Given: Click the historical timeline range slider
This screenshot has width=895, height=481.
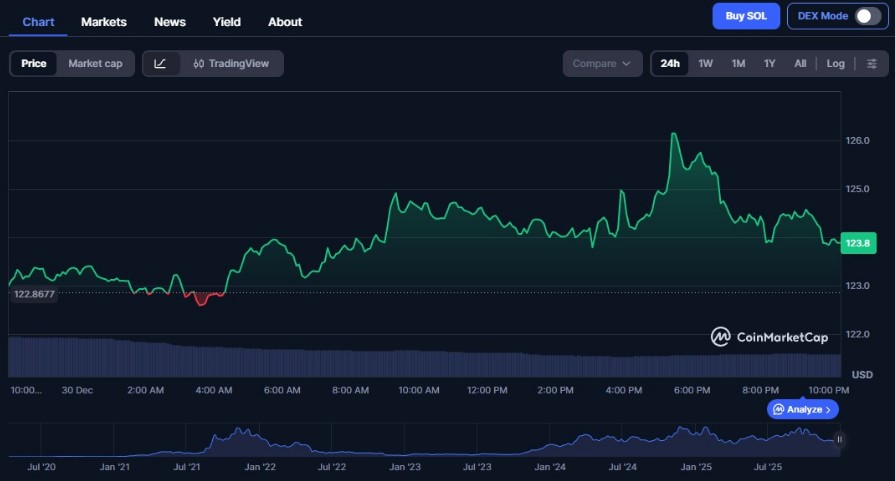Looking at the screenshot, I should [420, 441].
